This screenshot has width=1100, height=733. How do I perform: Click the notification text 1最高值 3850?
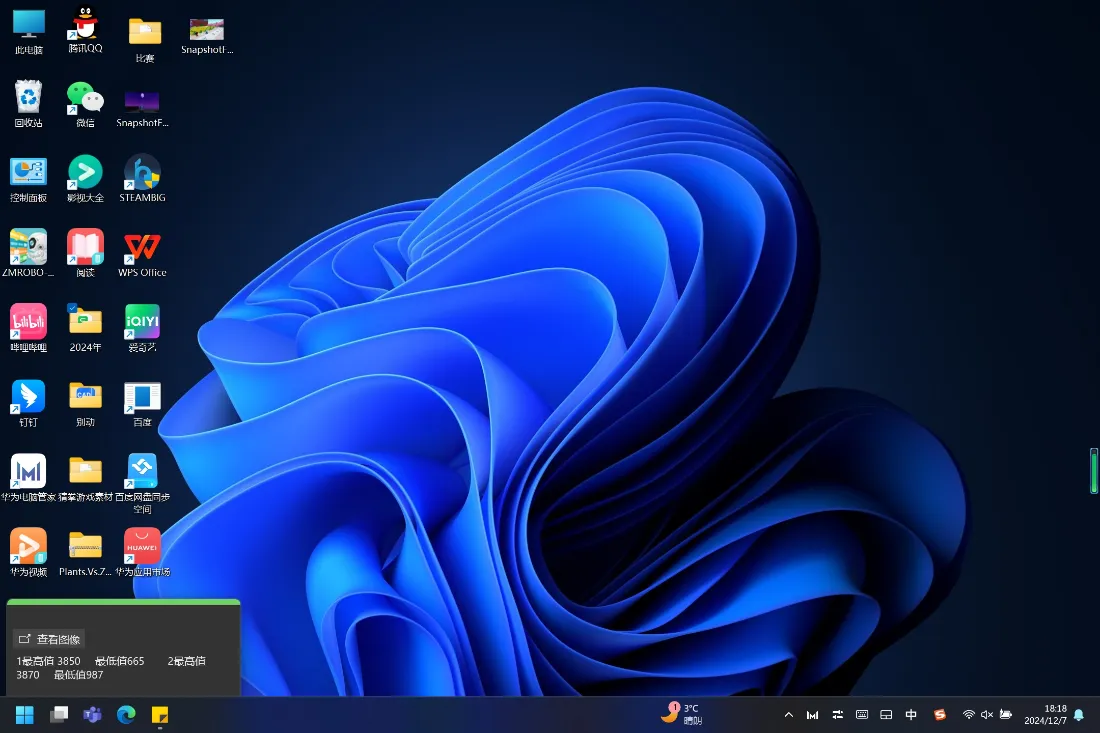coord(48,661)
